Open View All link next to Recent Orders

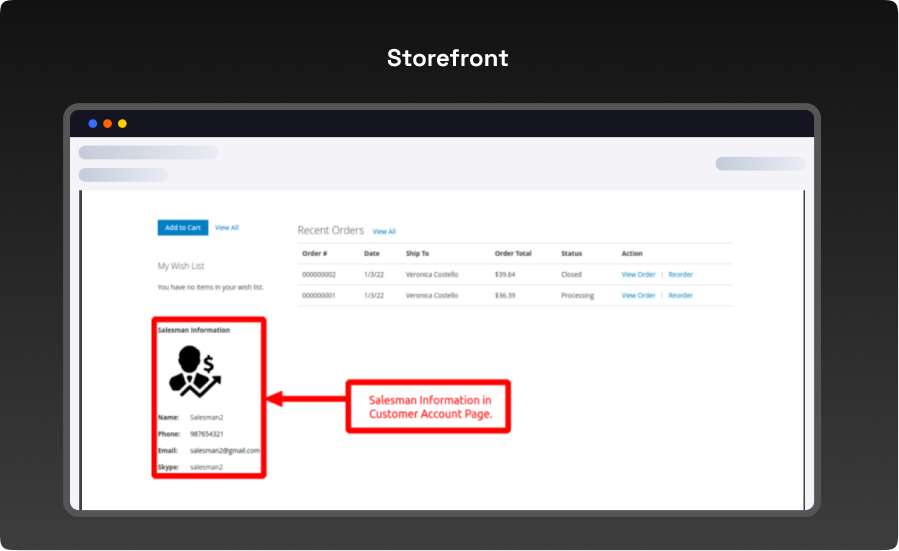(x=384, y=232)
